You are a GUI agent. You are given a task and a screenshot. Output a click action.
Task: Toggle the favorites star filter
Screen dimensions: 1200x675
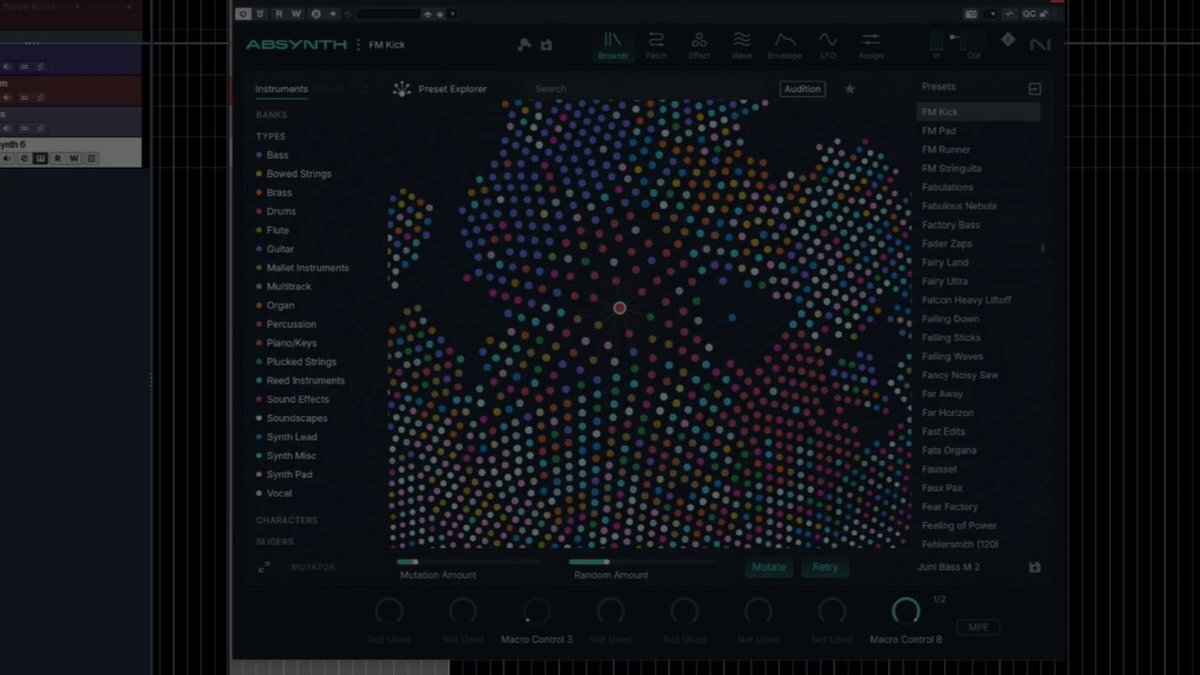pyautogui.click(x=850, y=89)
